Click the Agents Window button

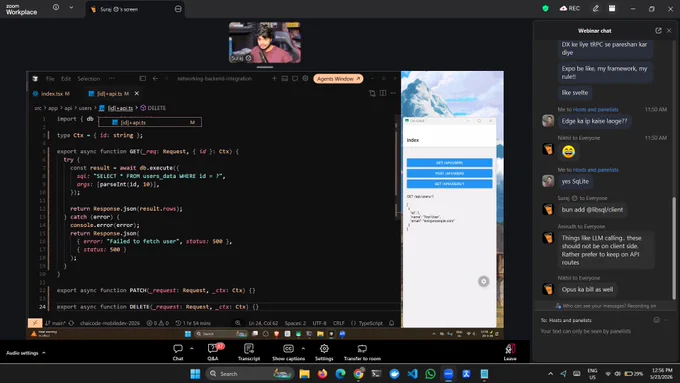coord(338,79)
